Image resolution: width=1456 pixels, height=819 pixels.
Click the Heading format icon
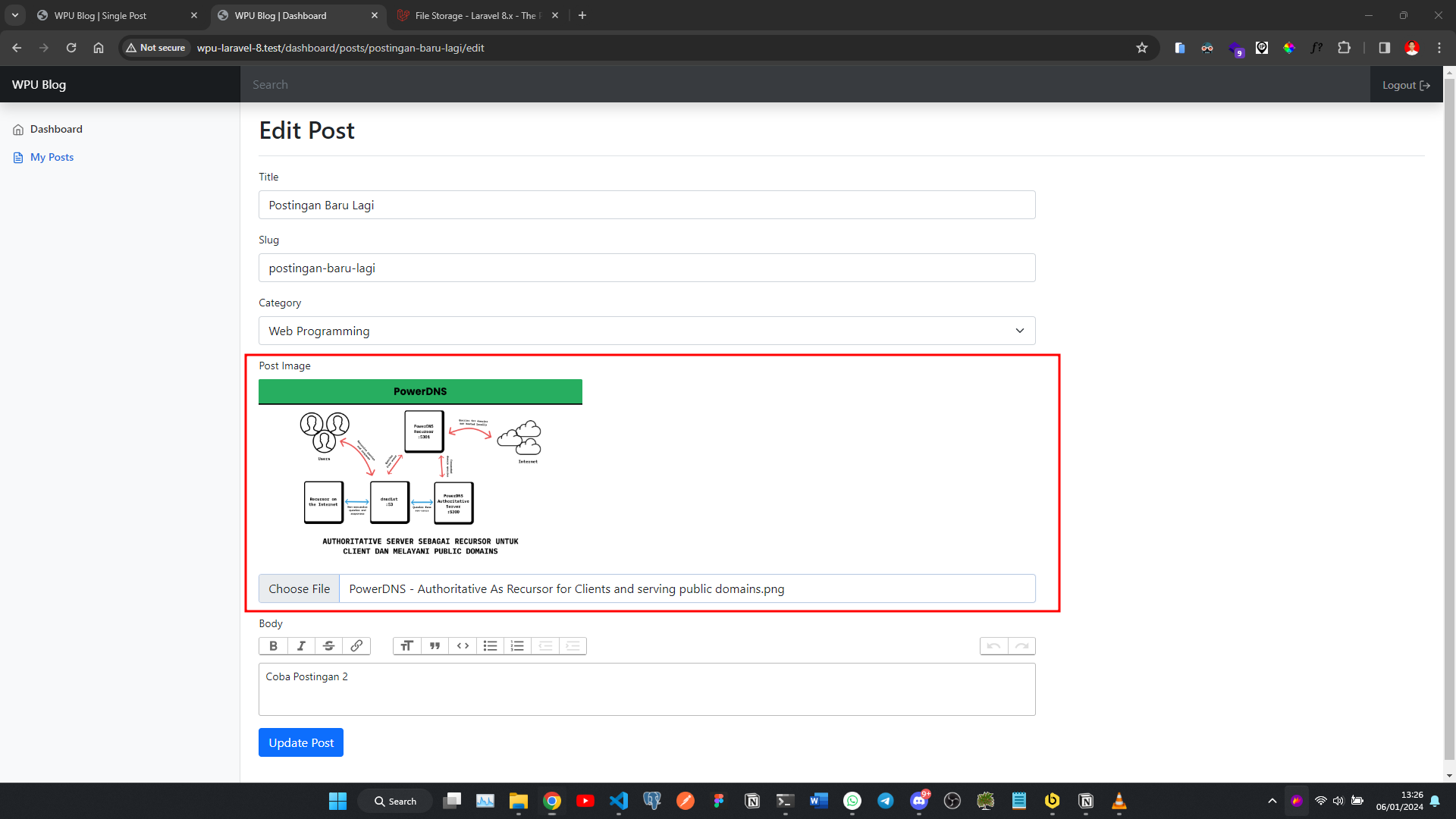[x=407, y=646]
